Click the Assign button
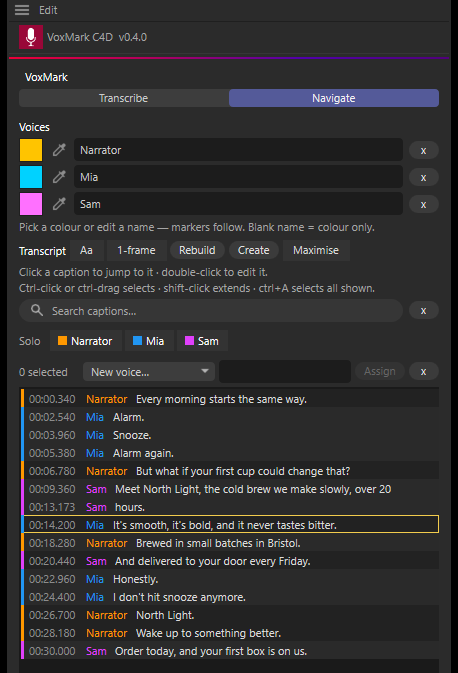 [380, 371]
